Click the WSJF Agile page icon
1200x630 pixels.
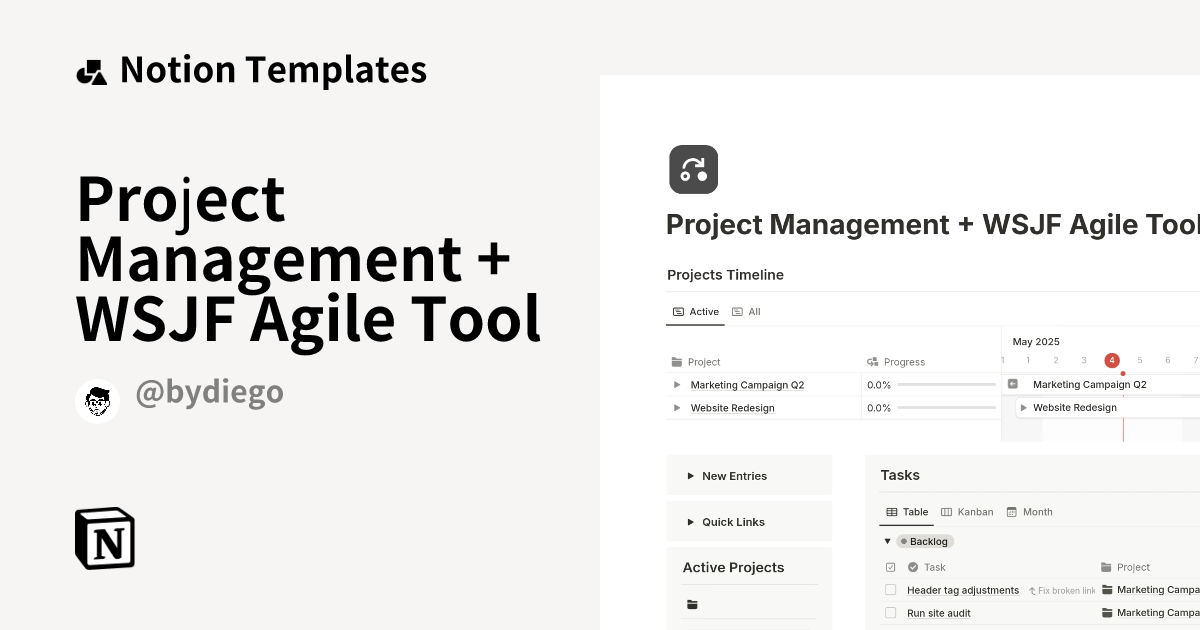(693, 169)
